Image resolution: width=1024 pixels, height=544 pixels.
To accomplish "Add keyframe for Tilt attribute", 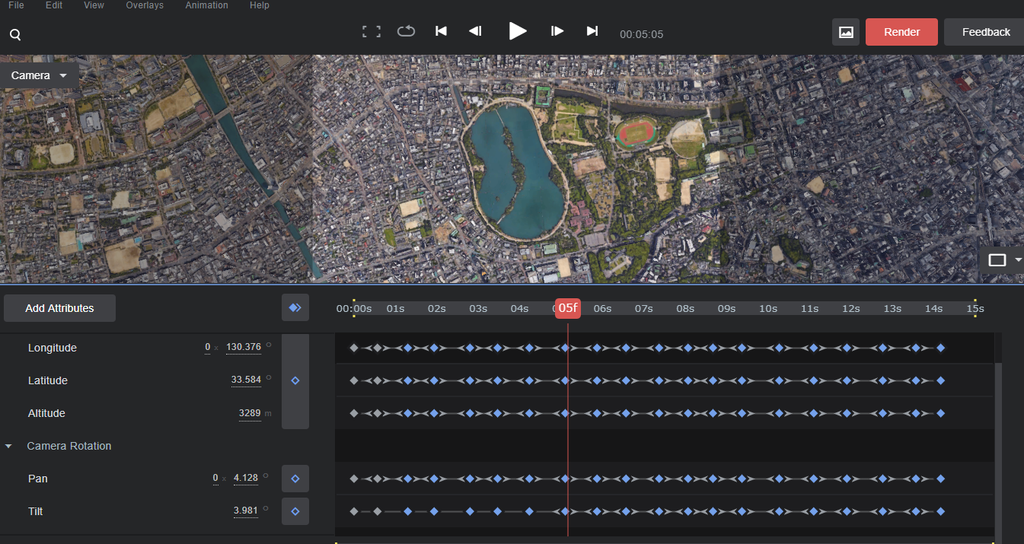I will click(x=295, y=511).
